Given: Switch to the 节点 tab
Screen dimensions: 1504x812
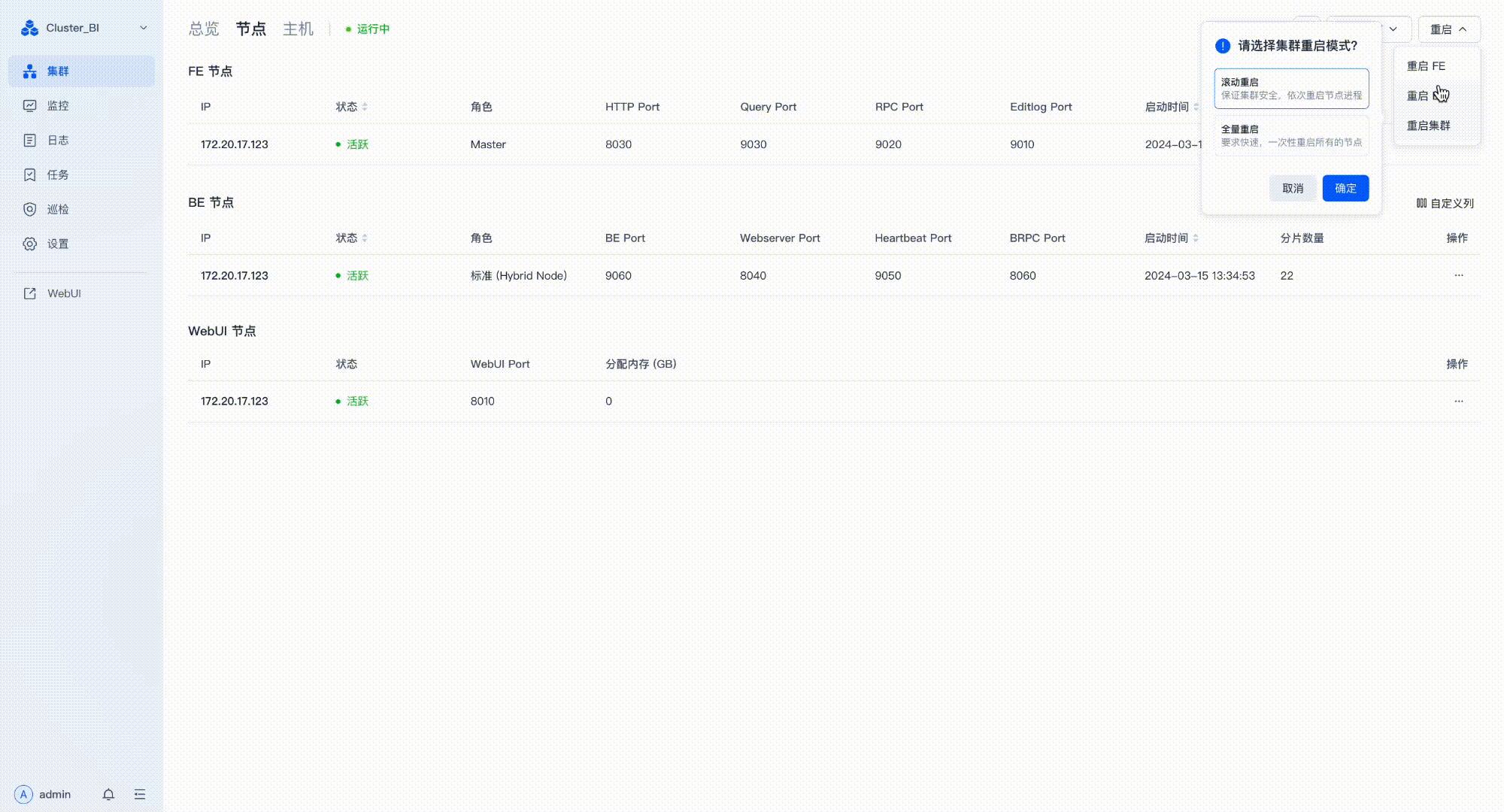Looking at the screenshot, I should (x=251, y=29).
